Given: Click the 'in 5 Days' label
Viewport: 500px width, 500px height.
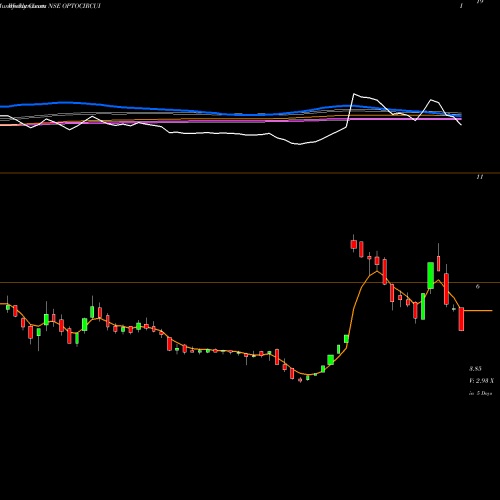Looking at the screenshot, I should click(x=480, y=393).
